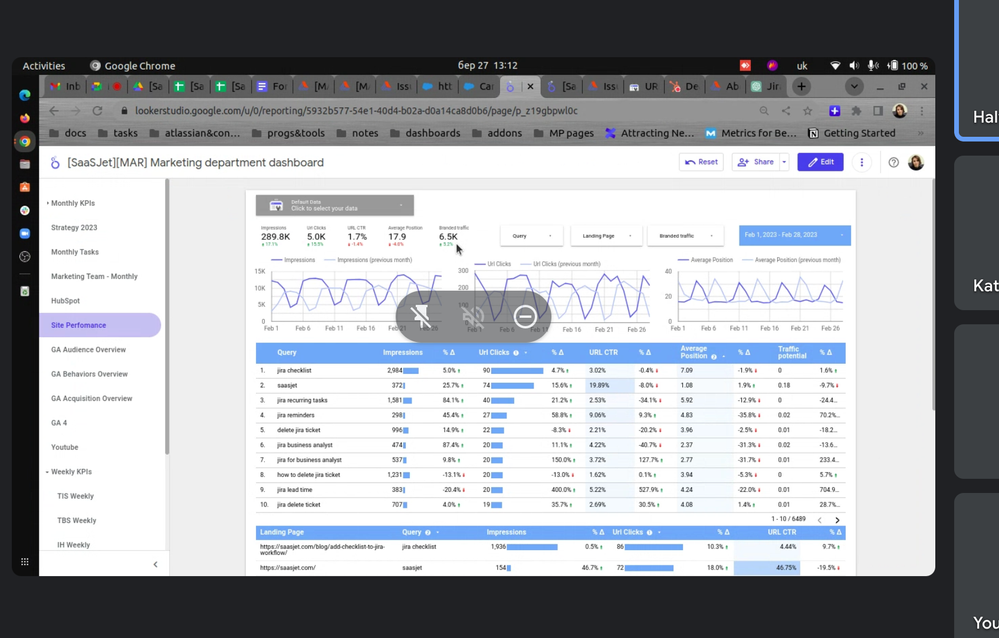The width and height of the screenshot is (999, 638).
Task: Open the Youtube page
Action: (x=64, y=447)
